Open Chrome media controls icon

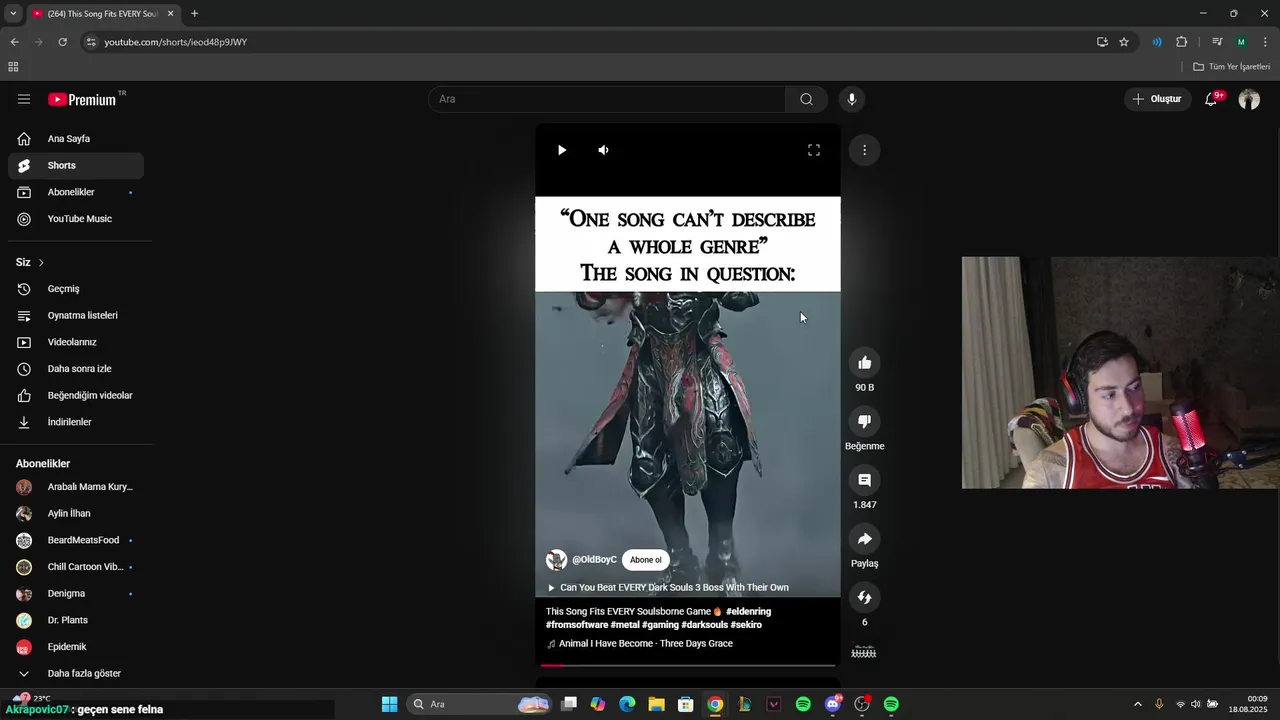click(x=1217, y=42)
